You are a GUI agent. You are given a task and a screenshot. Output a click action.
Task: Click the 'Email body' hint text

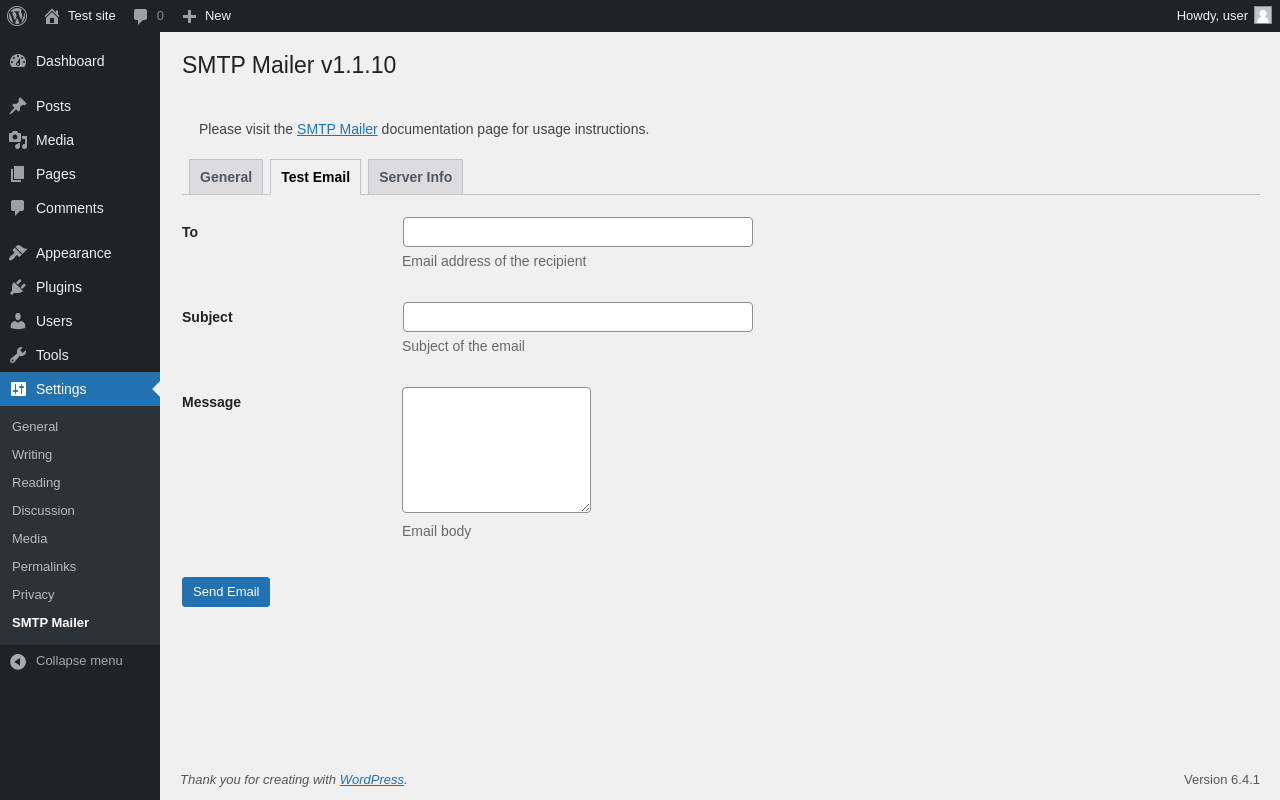[436, 531]
